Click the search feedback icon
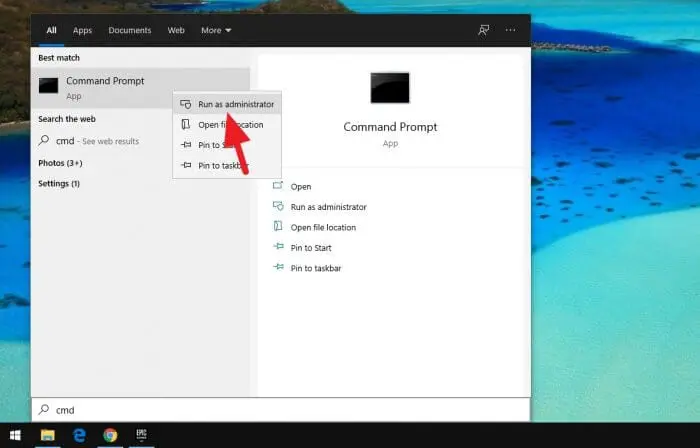Image resolution: width=700 pixels, height=448 pixels. point(483,30)
